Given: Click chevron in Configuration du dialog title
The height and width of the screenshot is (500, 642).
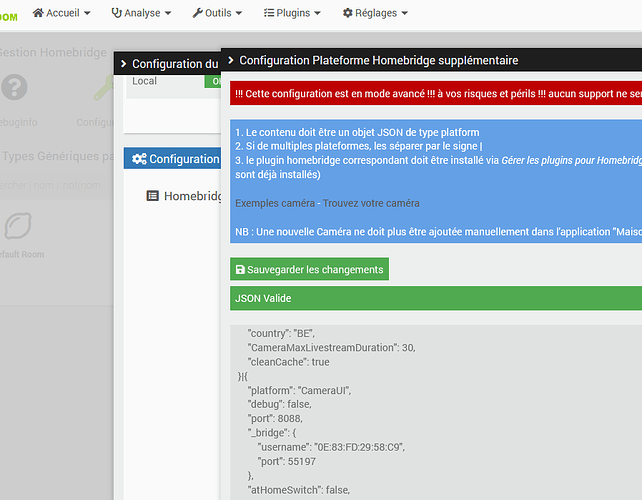Looking at the screenshot, I should 123,63.
